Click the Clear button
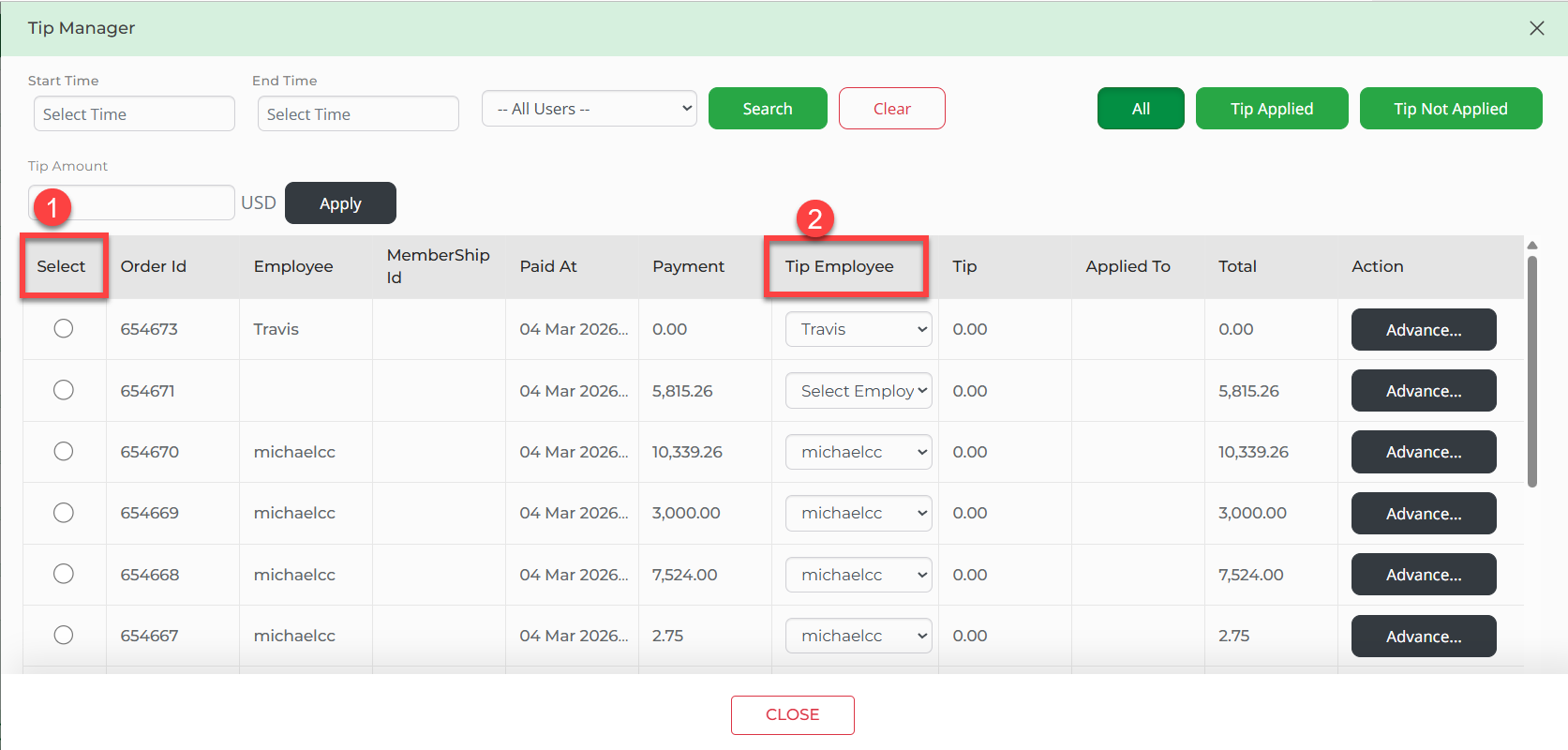 [x=891, y=109]
